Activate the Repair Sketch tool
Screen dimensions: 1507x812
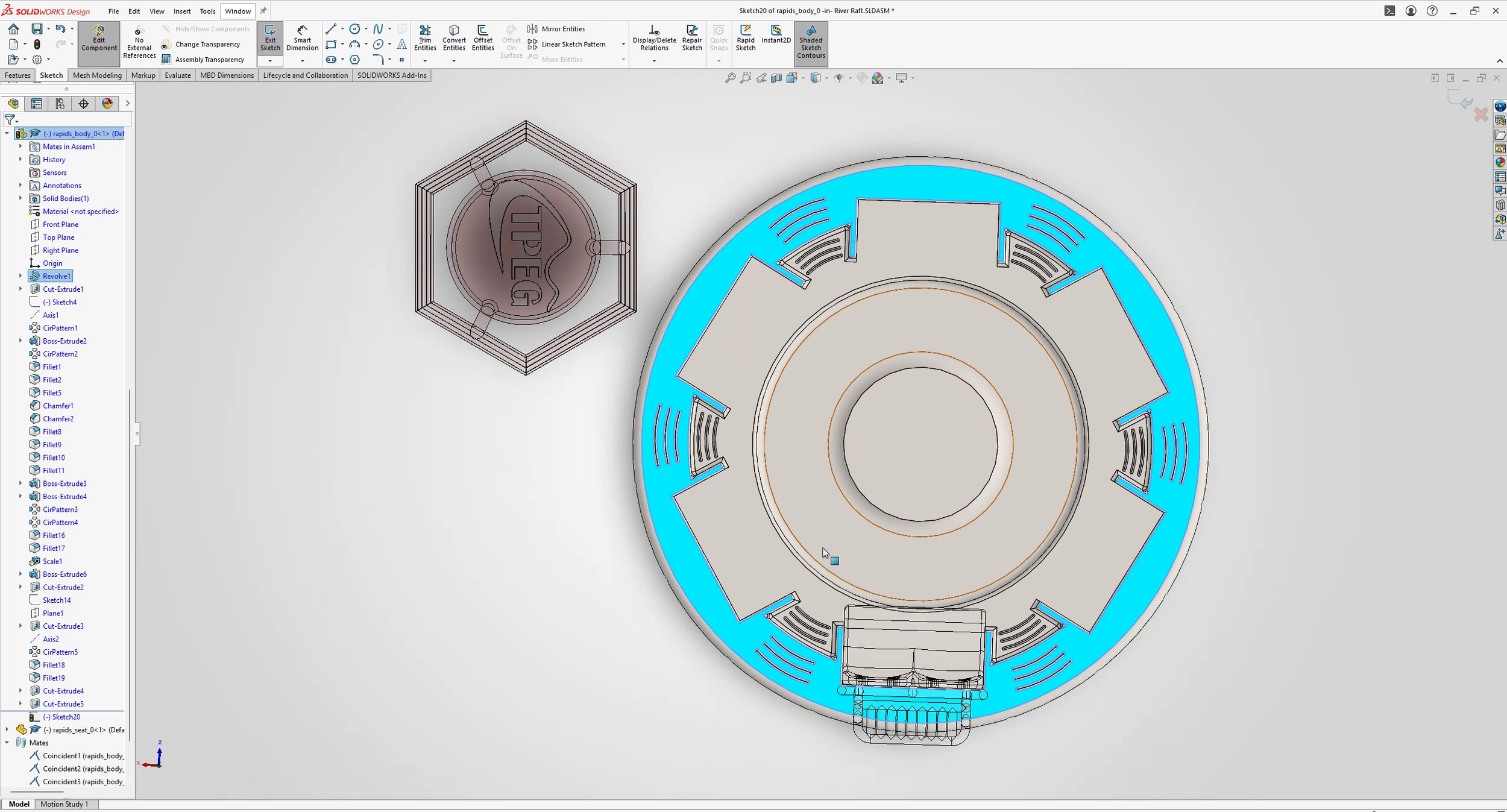[x=691, y=37]
